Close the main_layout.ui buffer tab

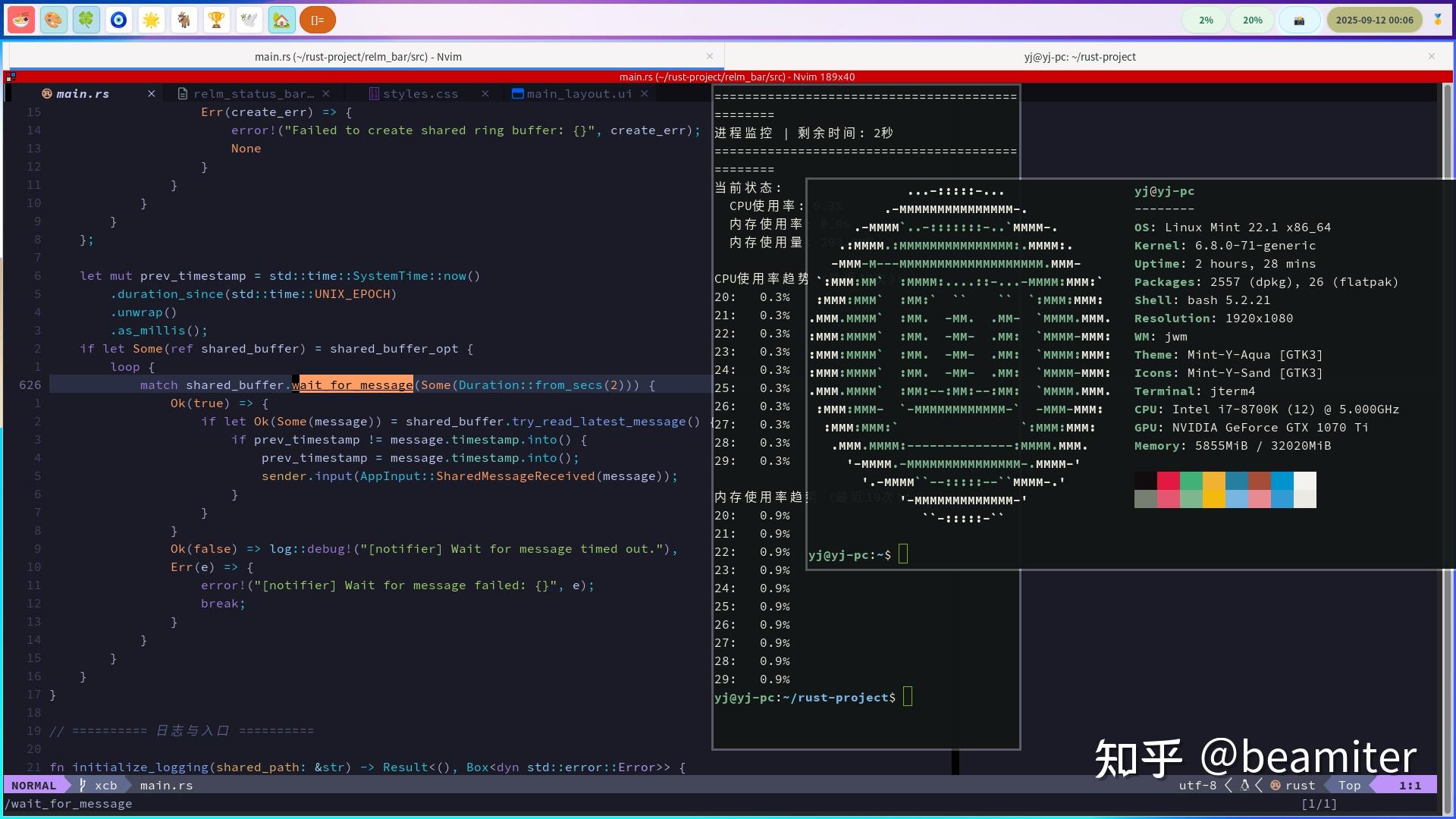(644, 94)
